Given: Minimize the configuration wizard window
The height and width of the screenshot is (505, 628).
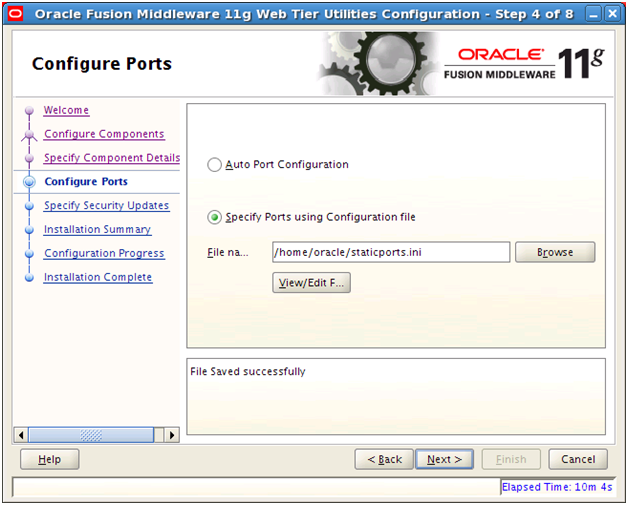Looking at the screenshot, I should [593, 14].
